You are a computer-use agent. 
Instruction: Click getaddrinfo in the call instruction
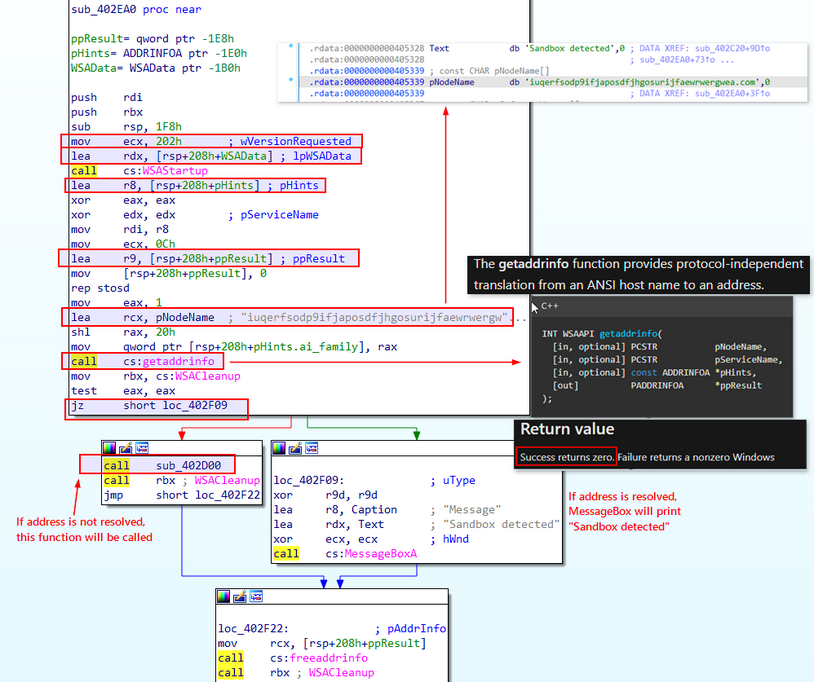coord(178,361)
